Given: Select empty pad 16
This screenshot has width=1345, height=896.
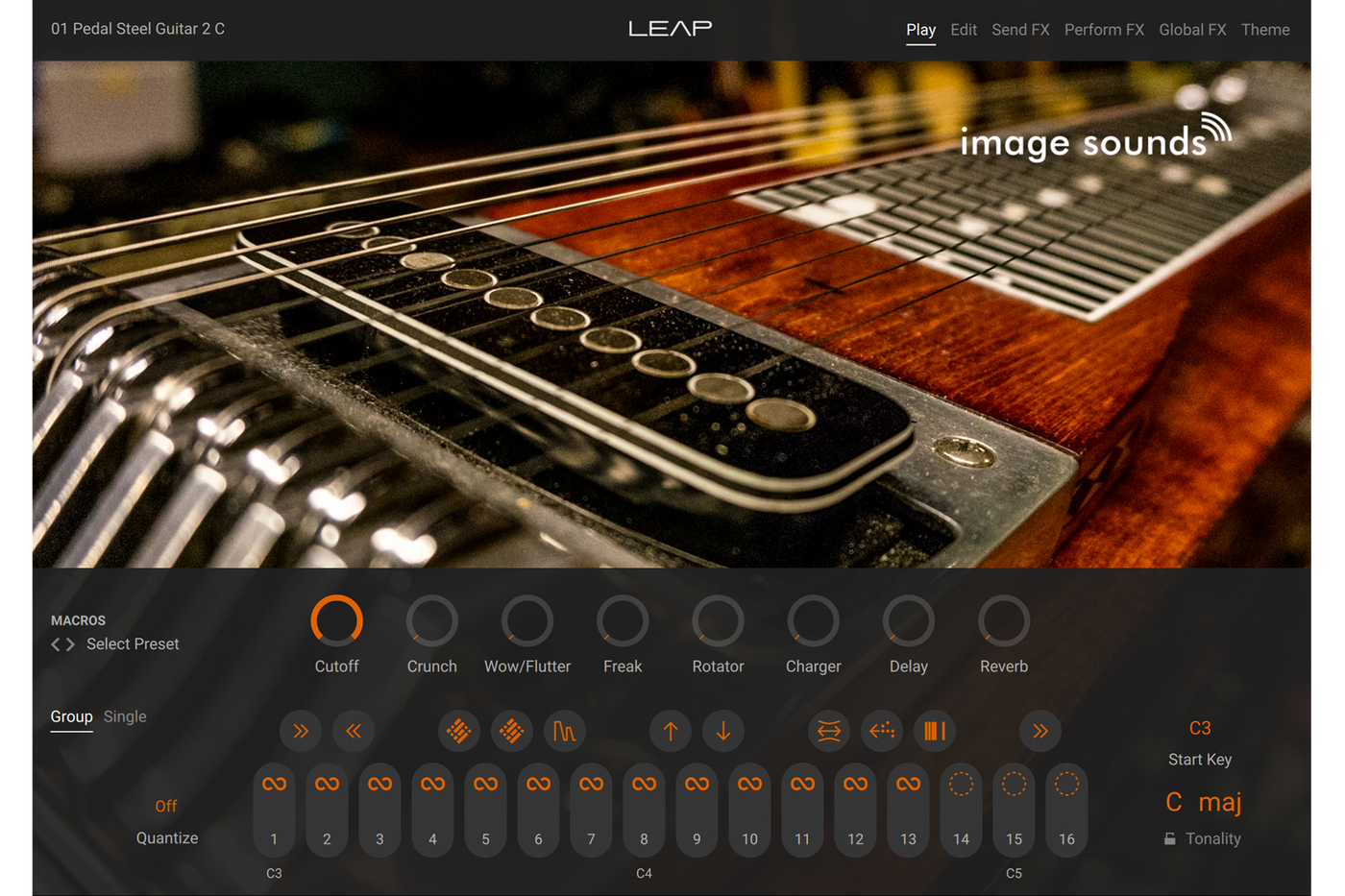Looking at the screenshot, I should click(1066, 810).
